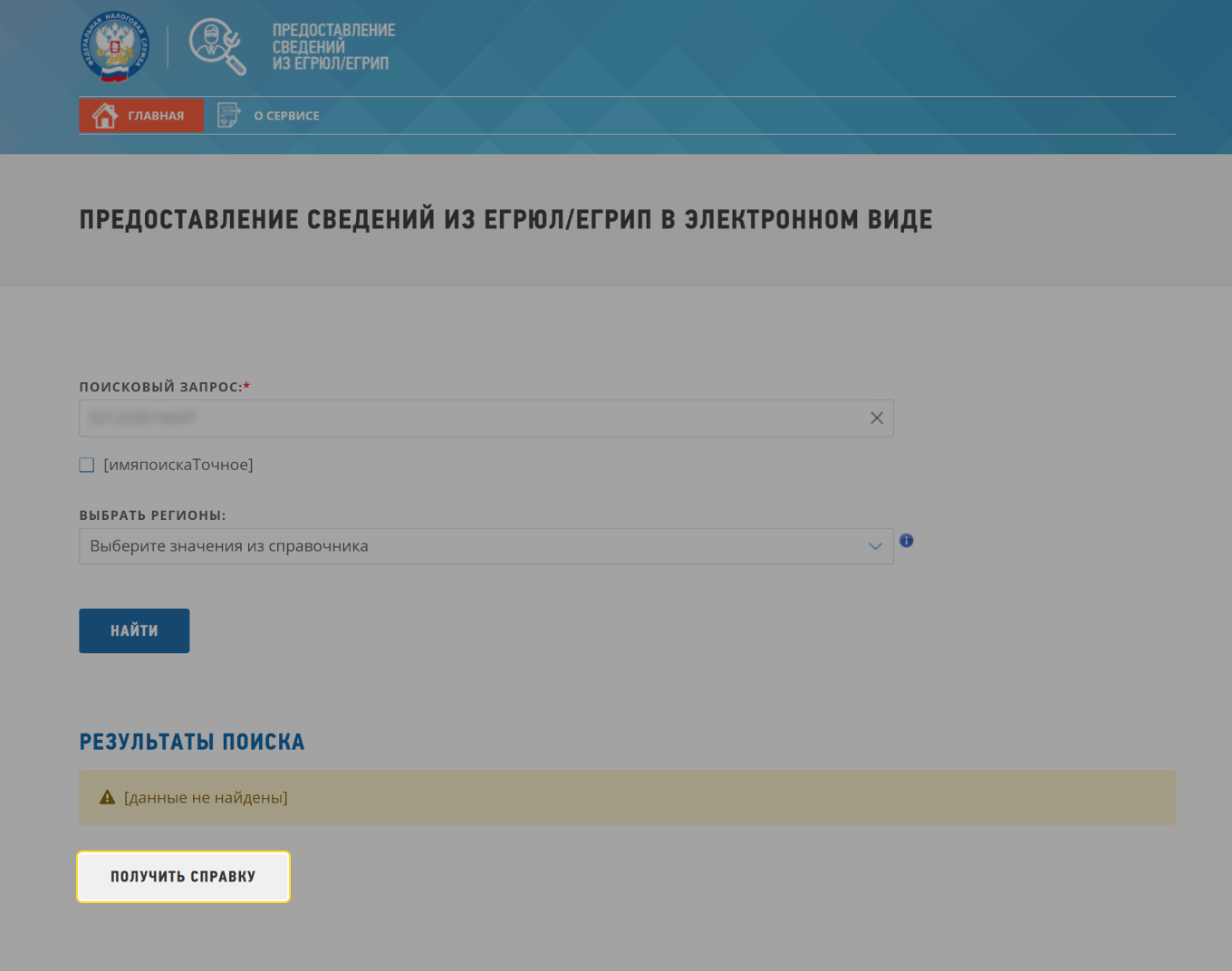
Task: Click the данные не найдены message banner
Action: coord(627,797)
